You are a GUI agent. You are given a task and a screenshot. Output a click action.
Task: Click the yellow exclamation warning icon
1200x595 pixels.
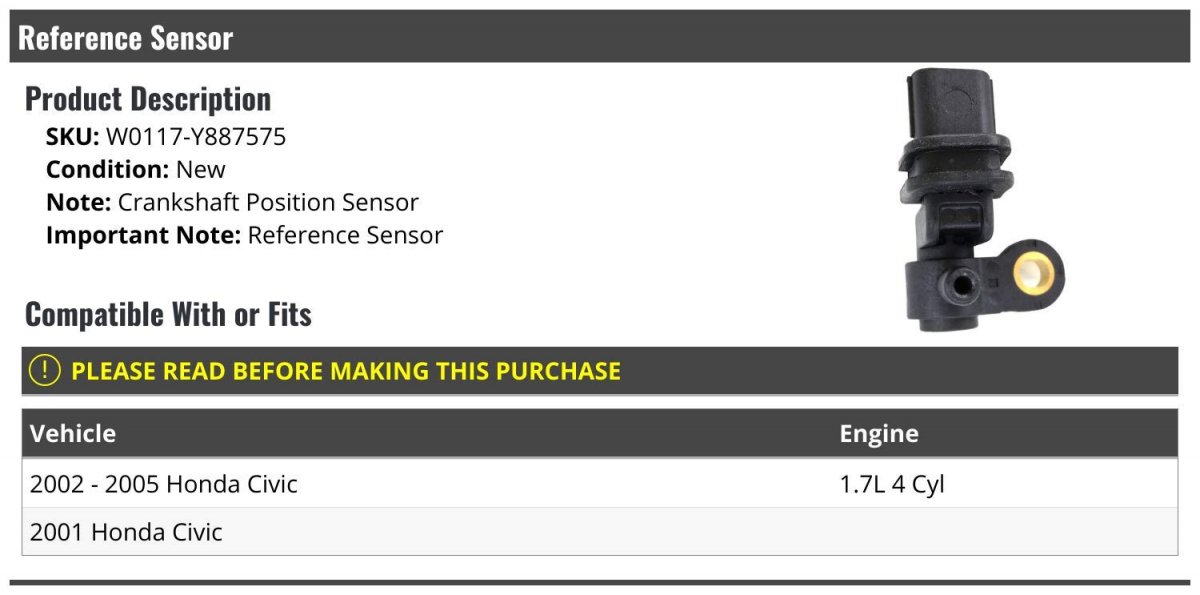point(45,371)
